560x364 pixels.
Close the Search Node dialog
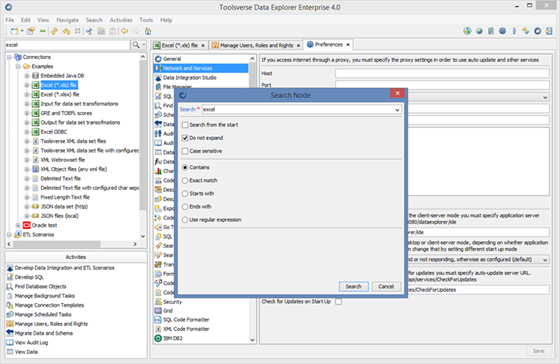(397, 94)
